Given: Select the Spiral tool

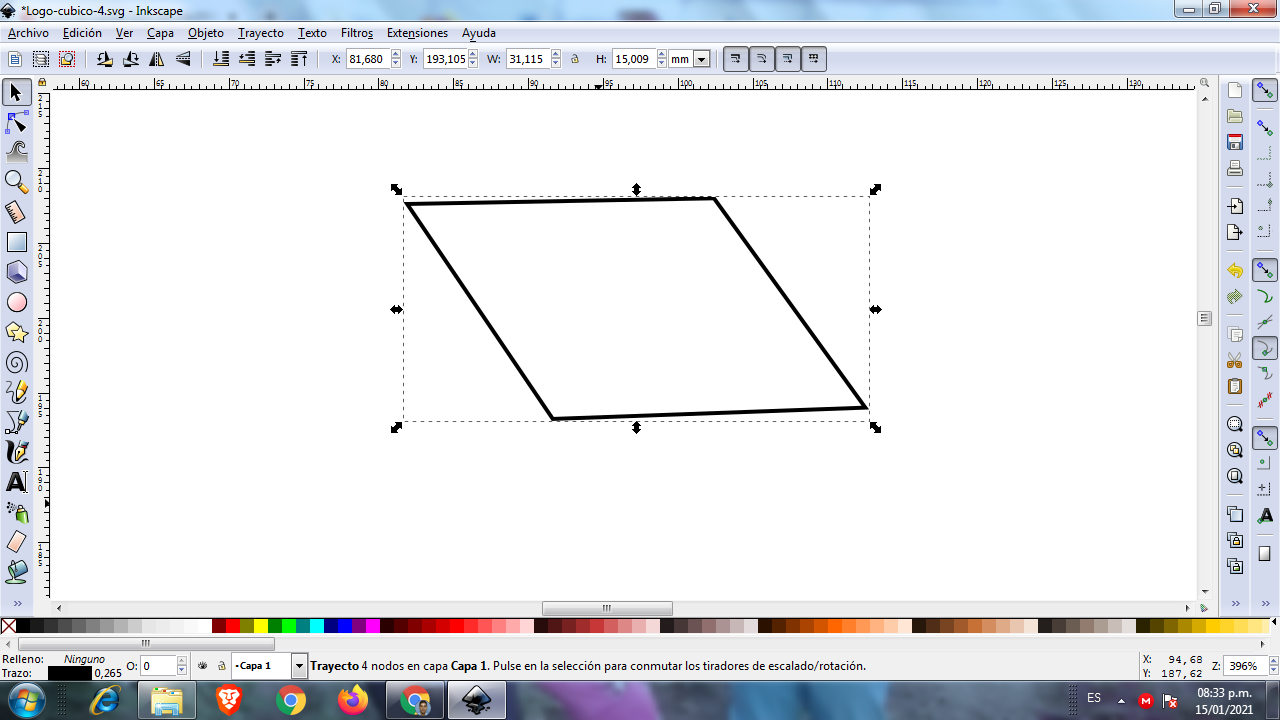Looking at the screenshot, I should coord(16,362).
